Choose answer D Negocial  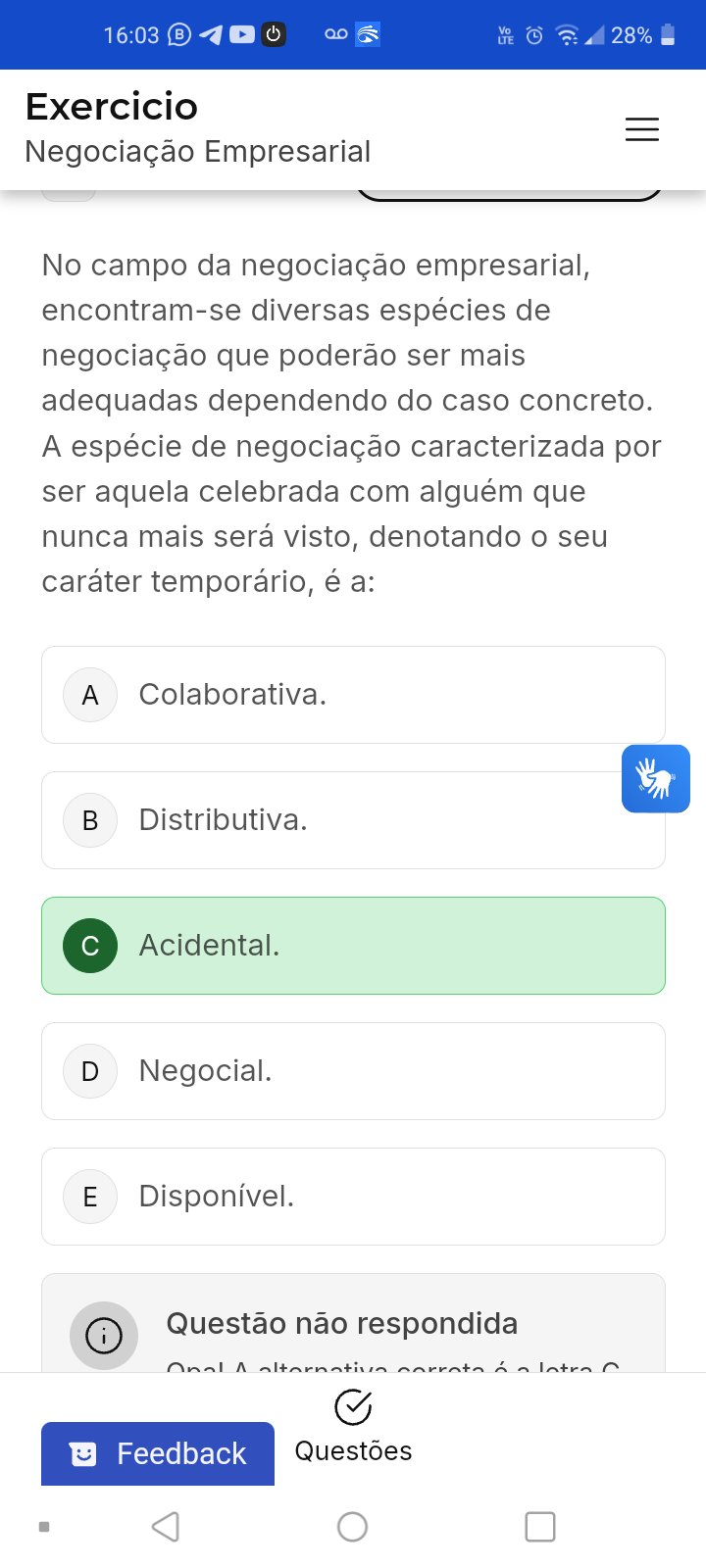353,1071
